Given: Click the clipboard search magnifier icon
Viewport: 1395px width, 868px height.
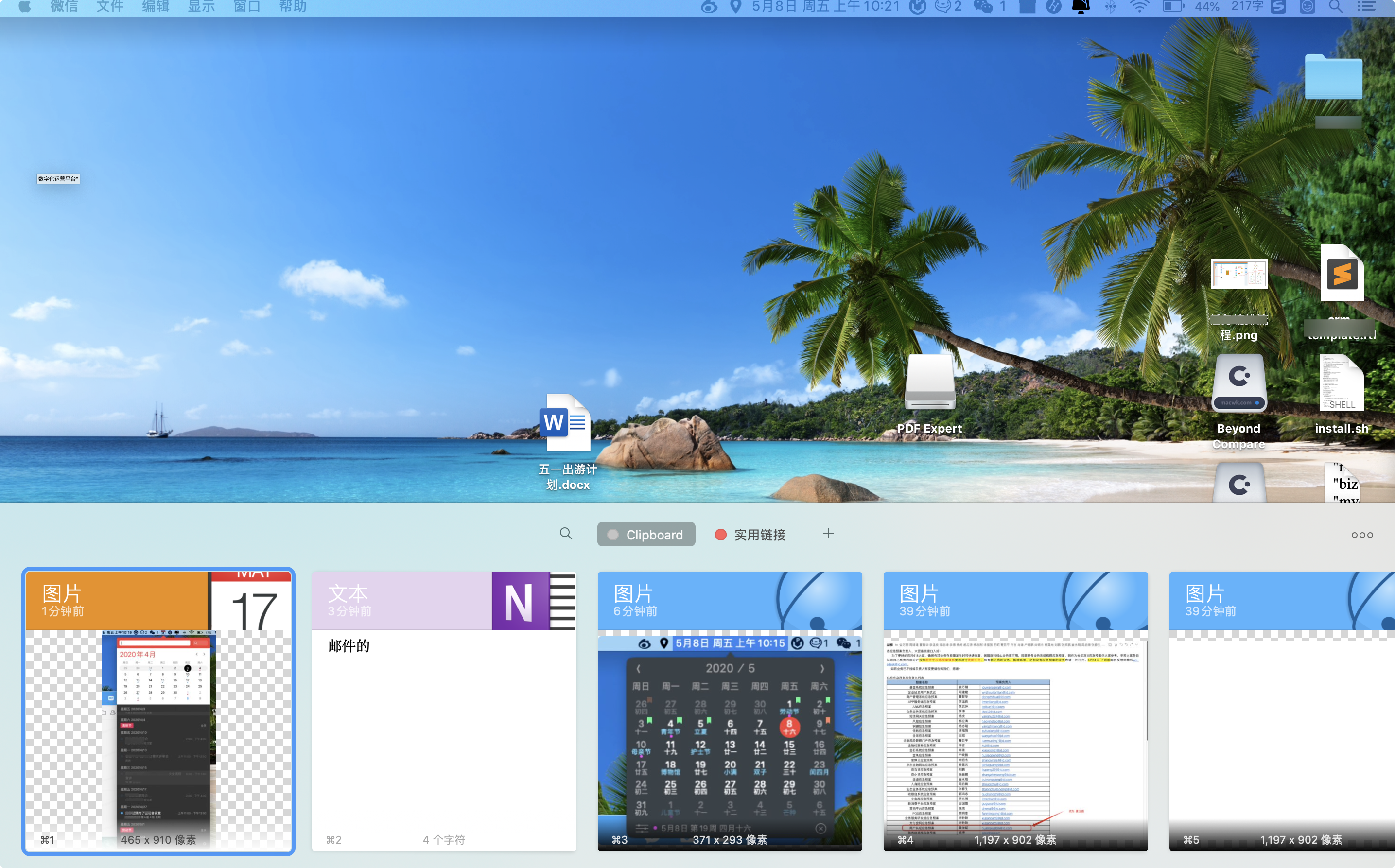Looking at the screenshot, I should point(565,534).
